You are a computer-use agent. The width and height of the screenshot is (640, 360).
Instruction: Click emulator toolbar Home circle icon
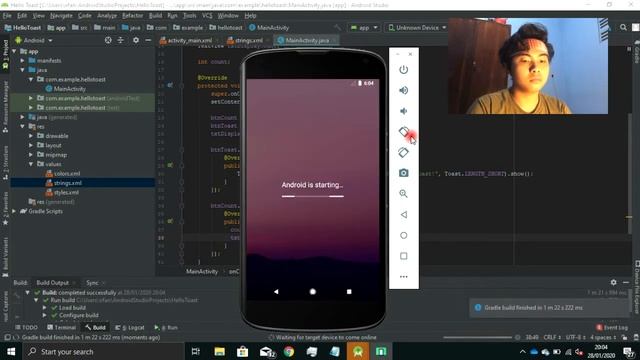tap(403, 235)
